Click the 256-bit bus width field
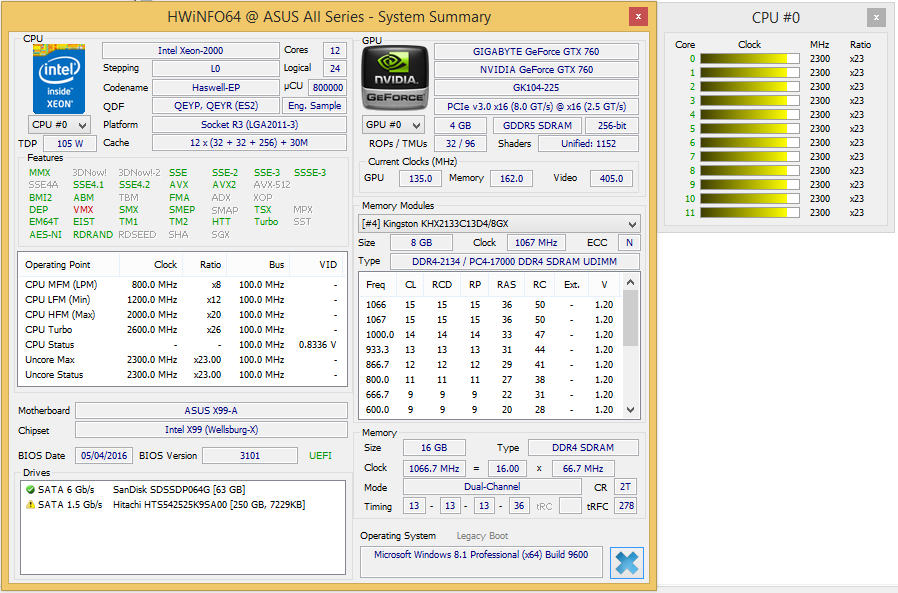 (x=612, y=125)
